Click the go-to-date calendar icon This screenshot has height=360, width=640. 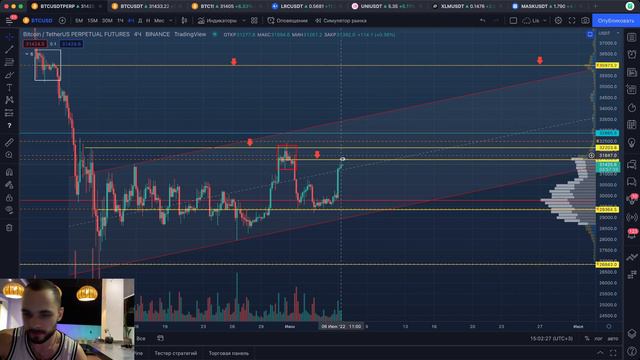click(x=160, y=338)
